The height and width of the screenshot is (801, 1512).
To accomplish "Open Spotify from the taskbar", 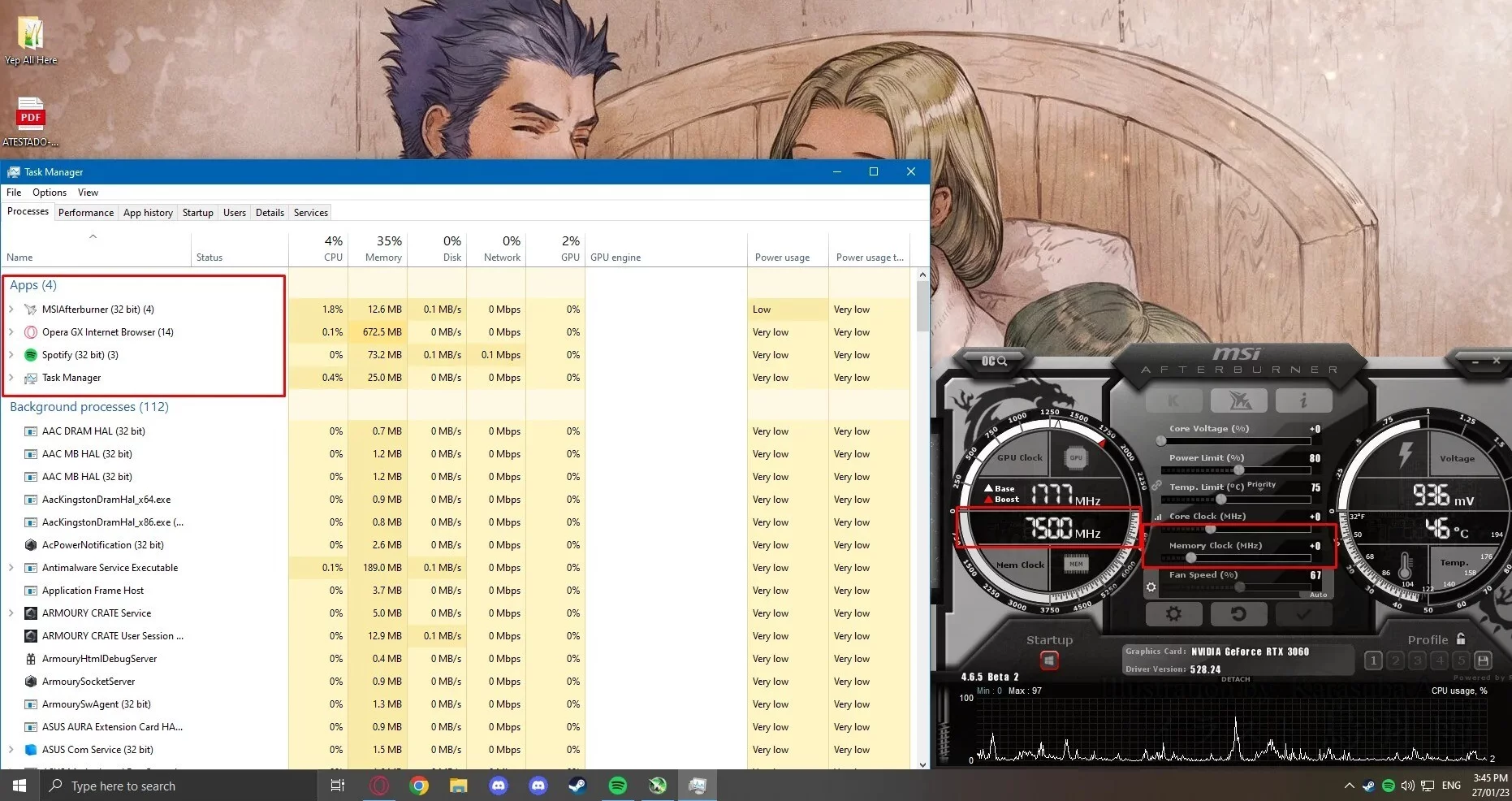I will click(618, 786).
